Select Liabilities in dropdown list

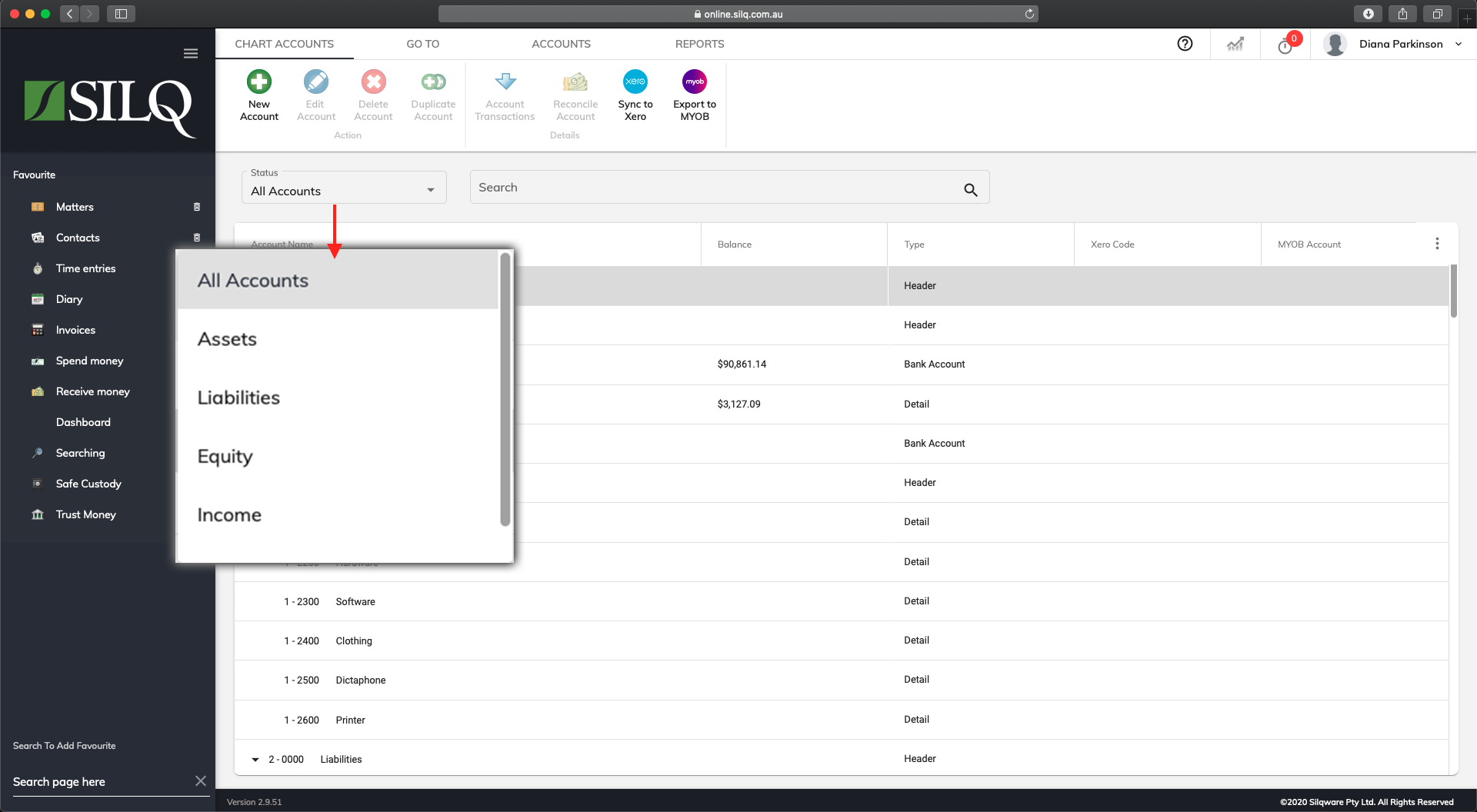(x=338, y=398)
